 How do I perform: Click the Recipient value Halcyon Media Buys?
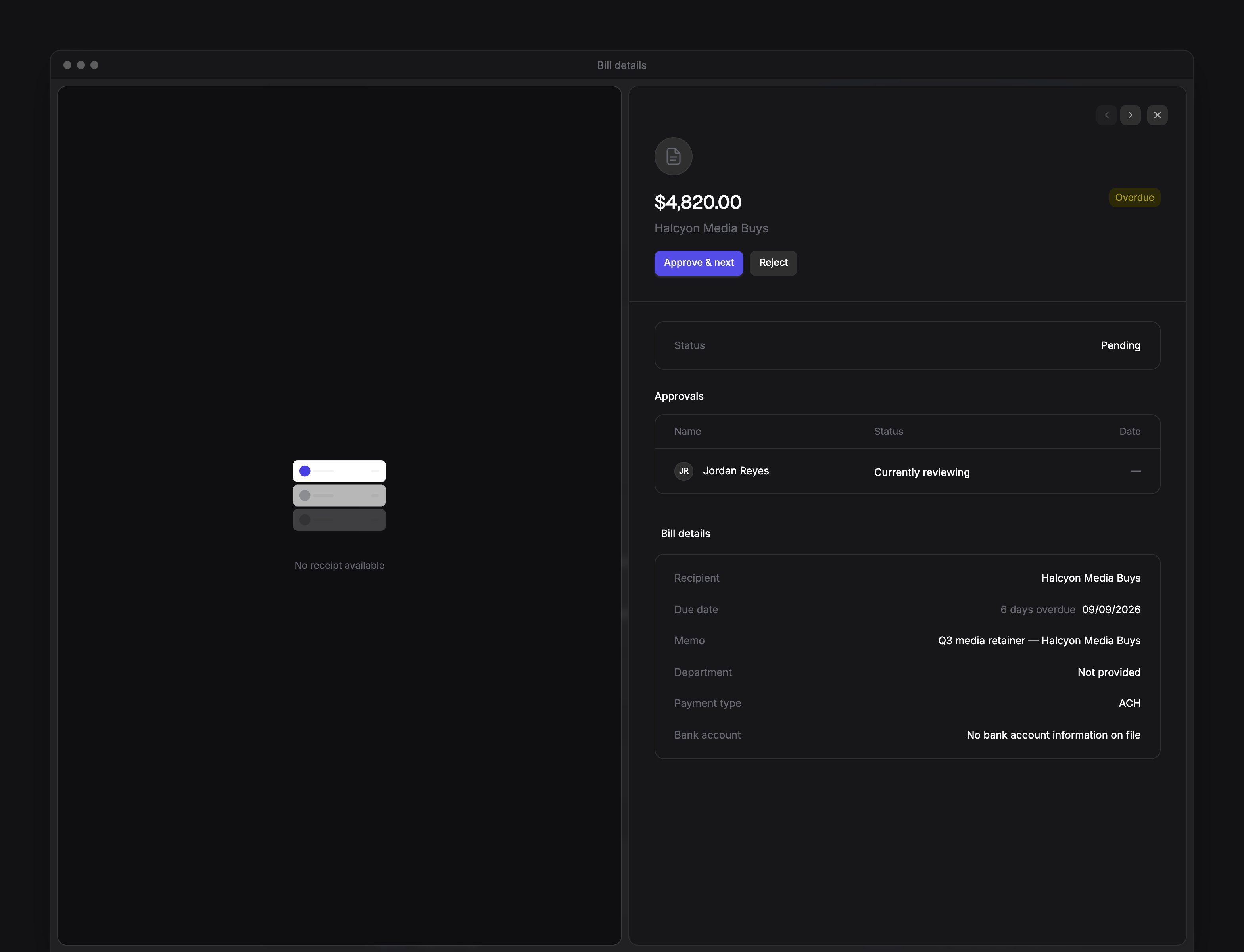[x=1091, y=578]
